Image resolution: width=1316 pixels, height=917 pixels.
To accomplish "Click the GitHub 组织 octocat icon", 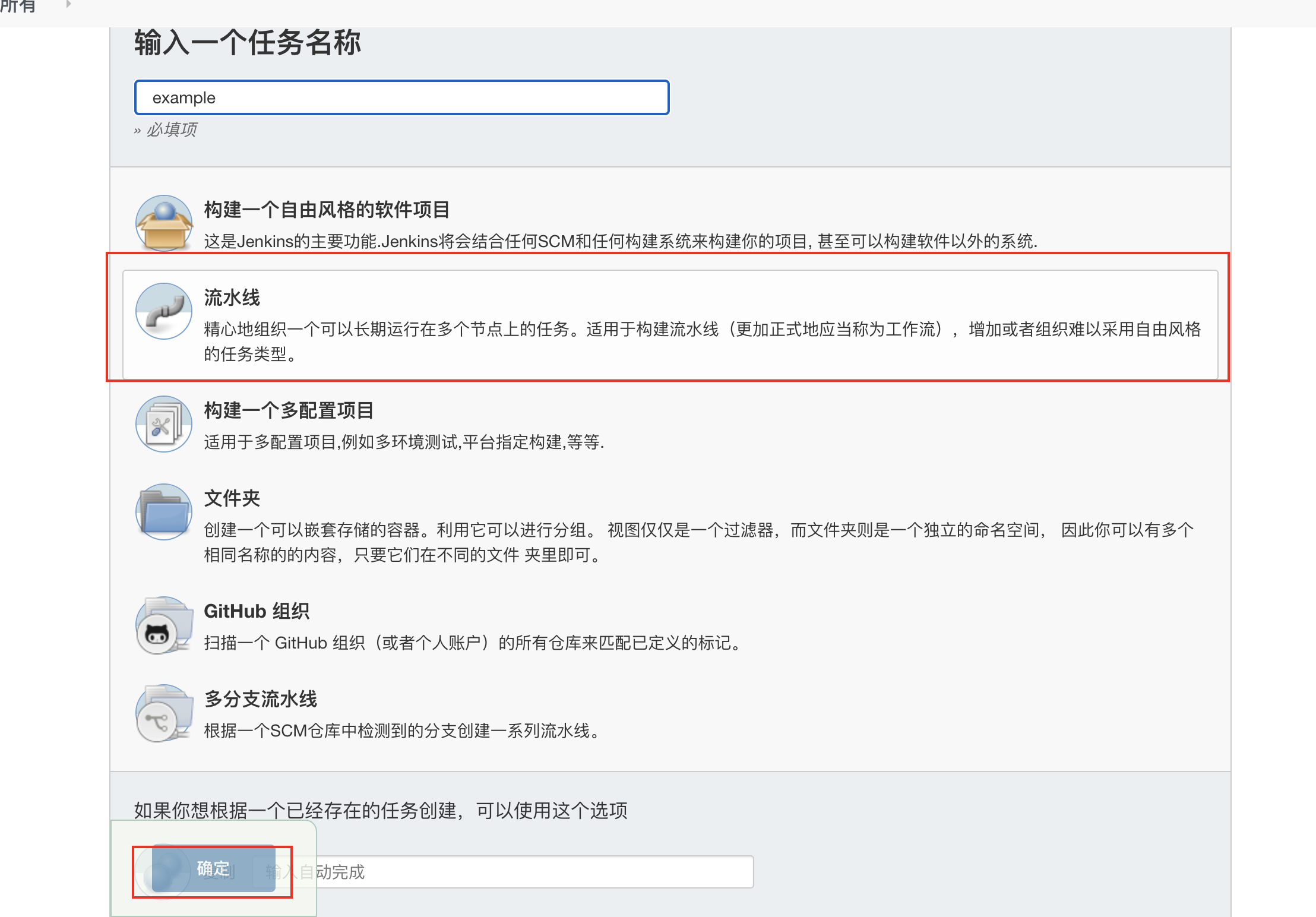I will [164, 625].
